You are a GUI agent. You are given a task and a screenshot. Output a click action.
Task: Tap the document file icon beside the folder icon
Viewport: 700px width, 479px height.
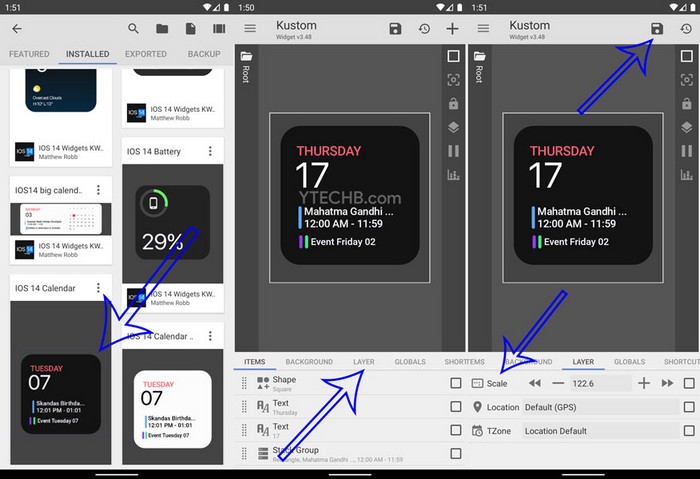(x=190, y=29)
